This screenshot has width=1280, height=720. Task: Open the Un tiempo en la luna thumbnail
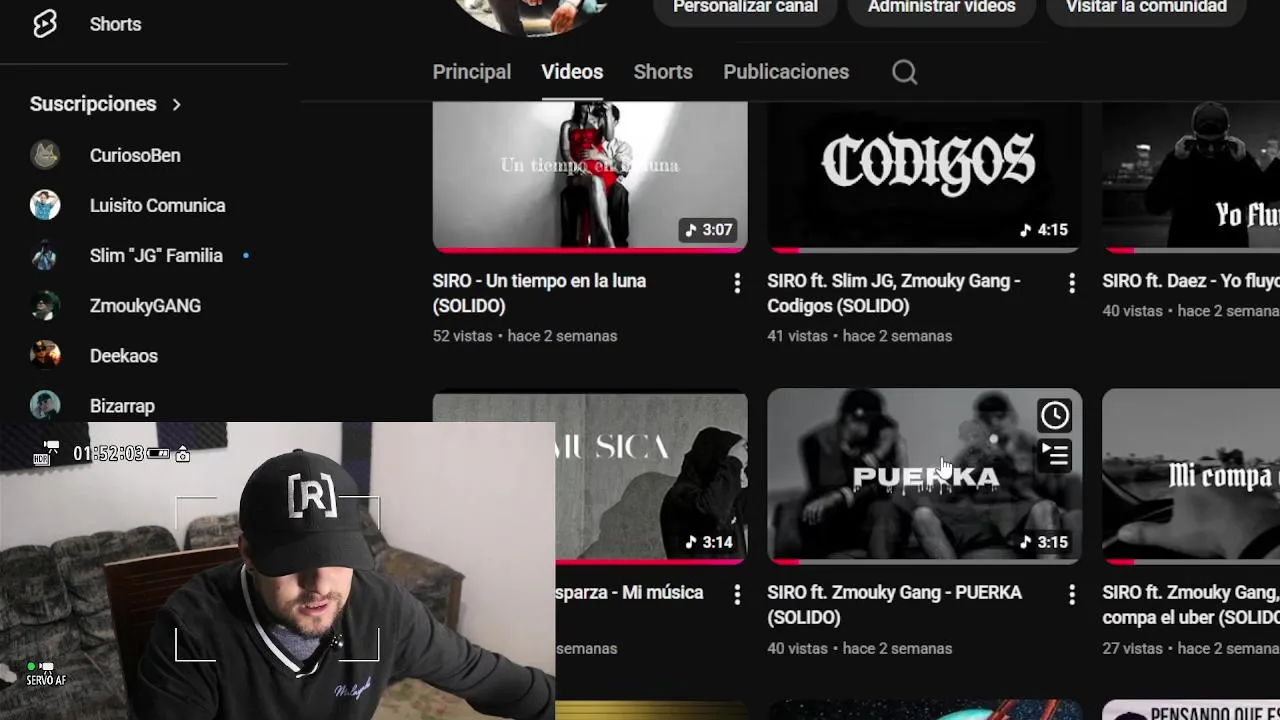pyautogui.click(x=590, y=176)
